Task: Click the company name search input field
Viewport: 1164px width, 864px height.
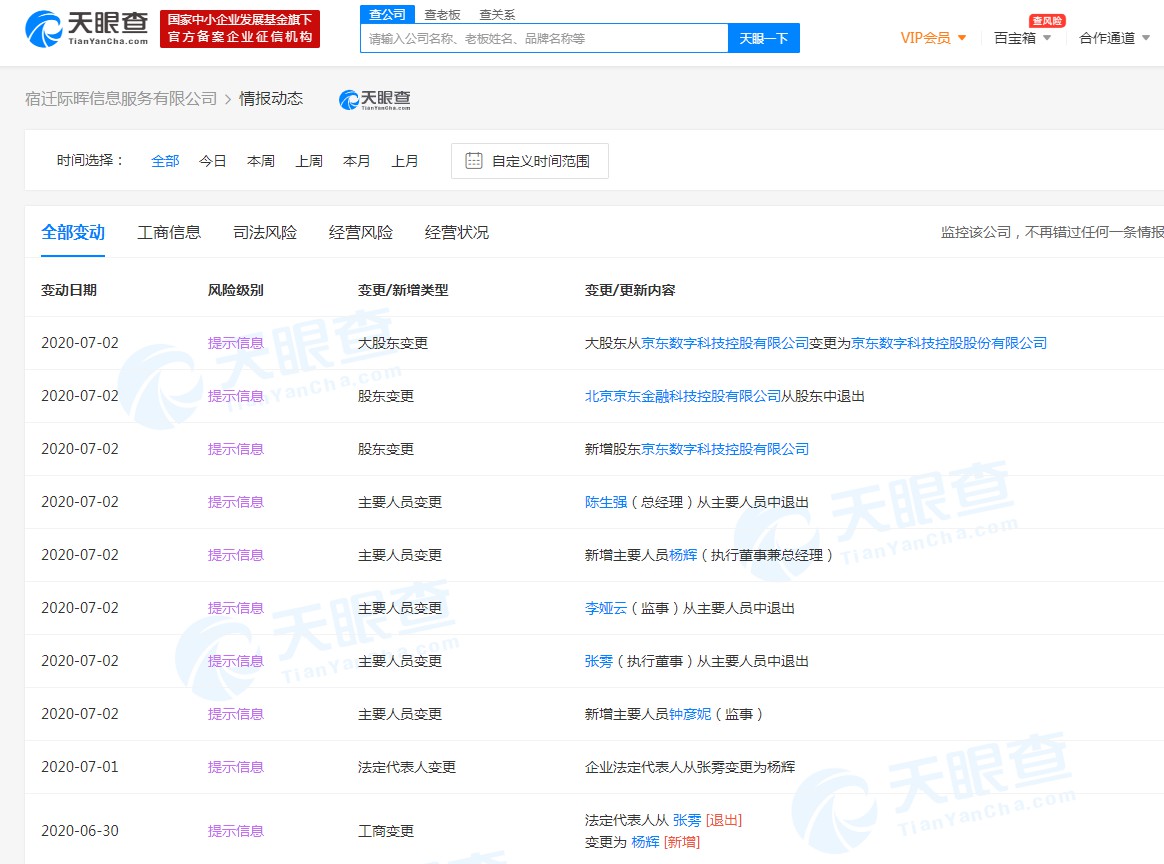Action: (x=544, y=39)
